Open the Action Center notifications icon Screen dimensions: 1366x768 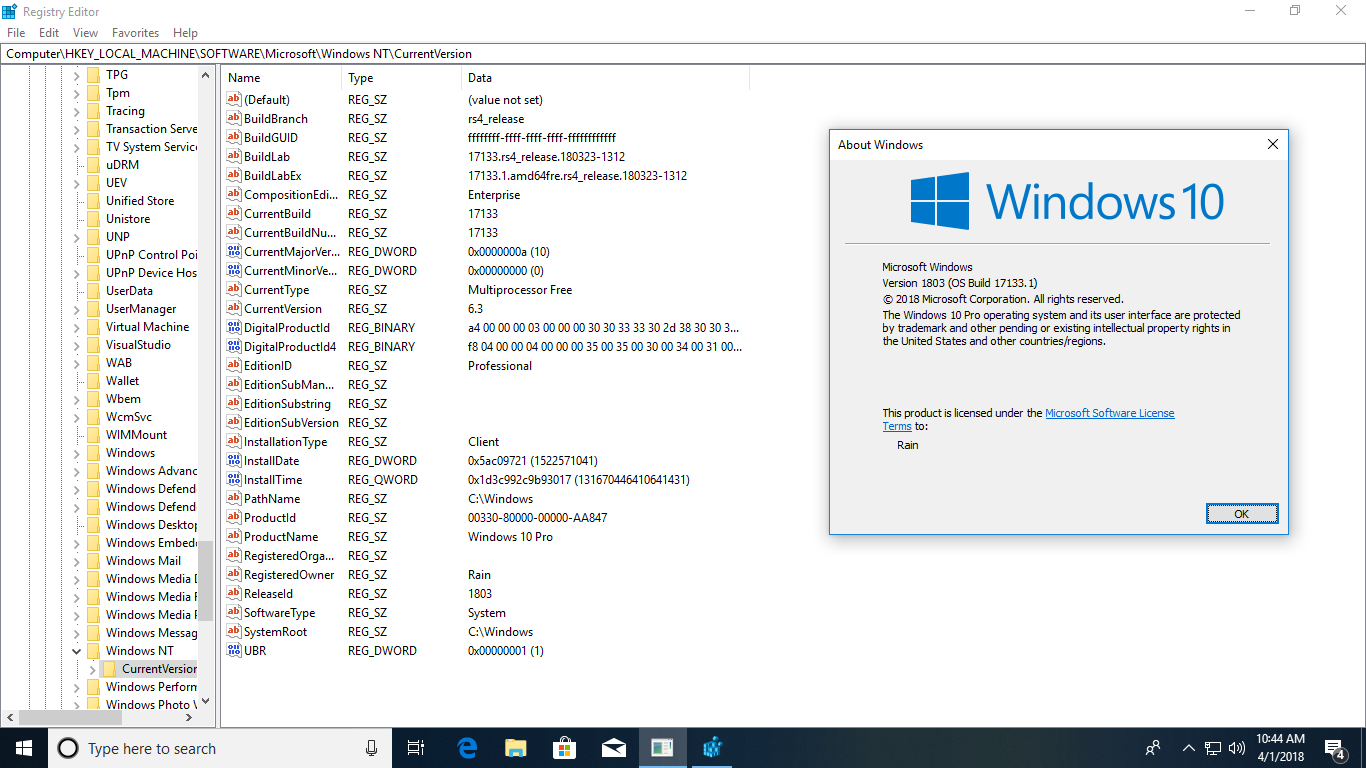(x=1335, y=748)
